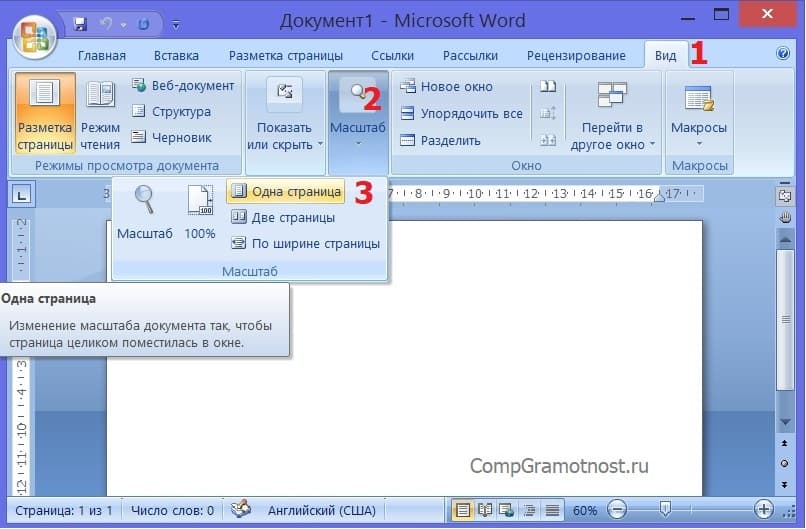Viewport: 806px width, 529px height.
Task: Open Customize Quick Access Toolbar arrow
Action: pos(176,24)
